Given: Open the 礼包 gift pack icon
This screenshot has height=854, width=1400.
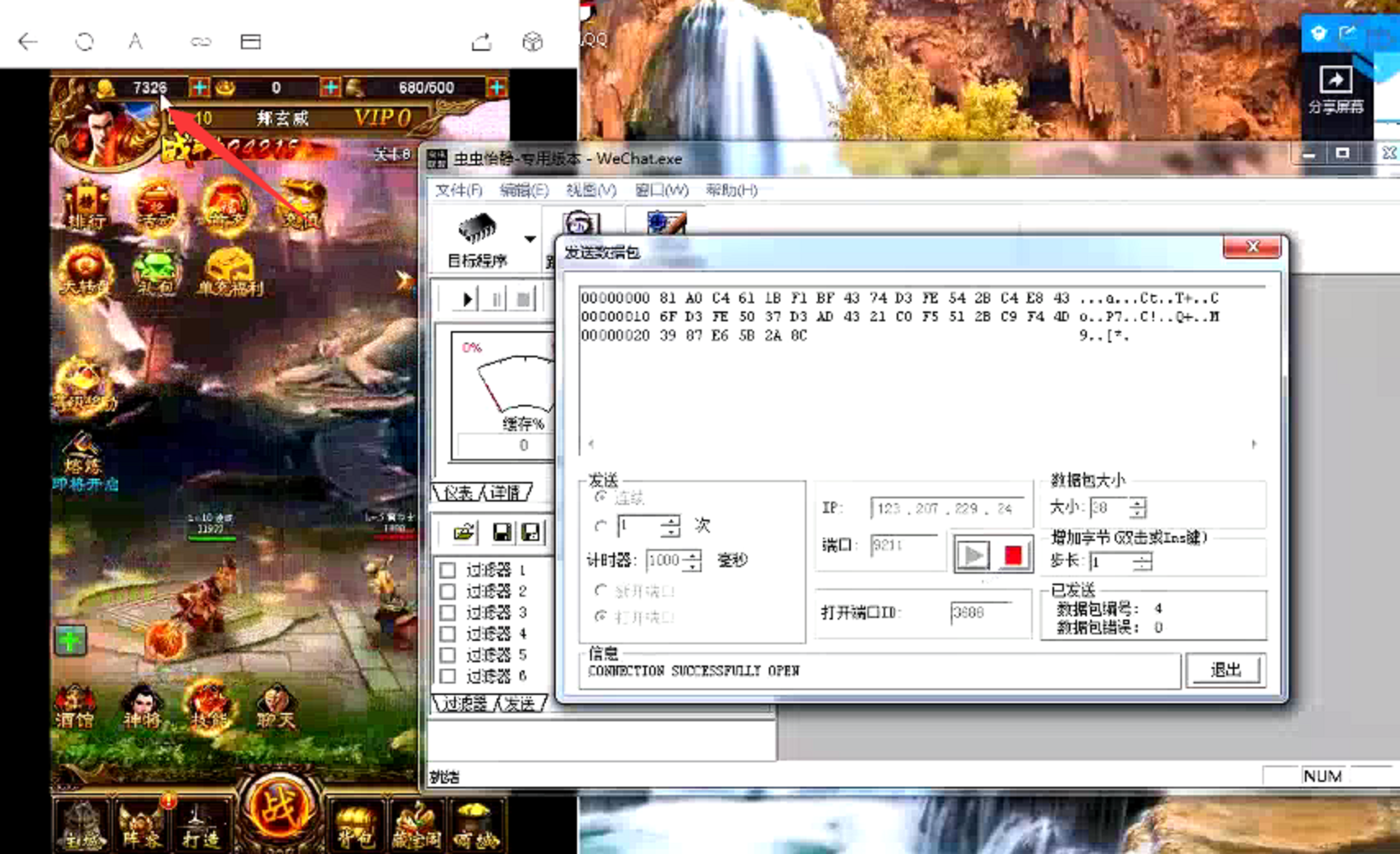Looking at the screenshot, I should coord(155,272).
